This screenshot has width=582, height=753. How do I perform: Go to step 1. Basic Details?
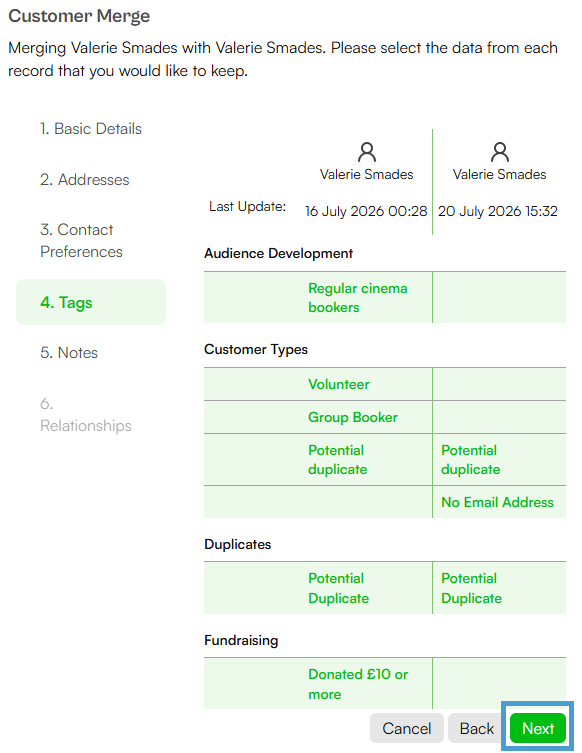coord(91,129)
